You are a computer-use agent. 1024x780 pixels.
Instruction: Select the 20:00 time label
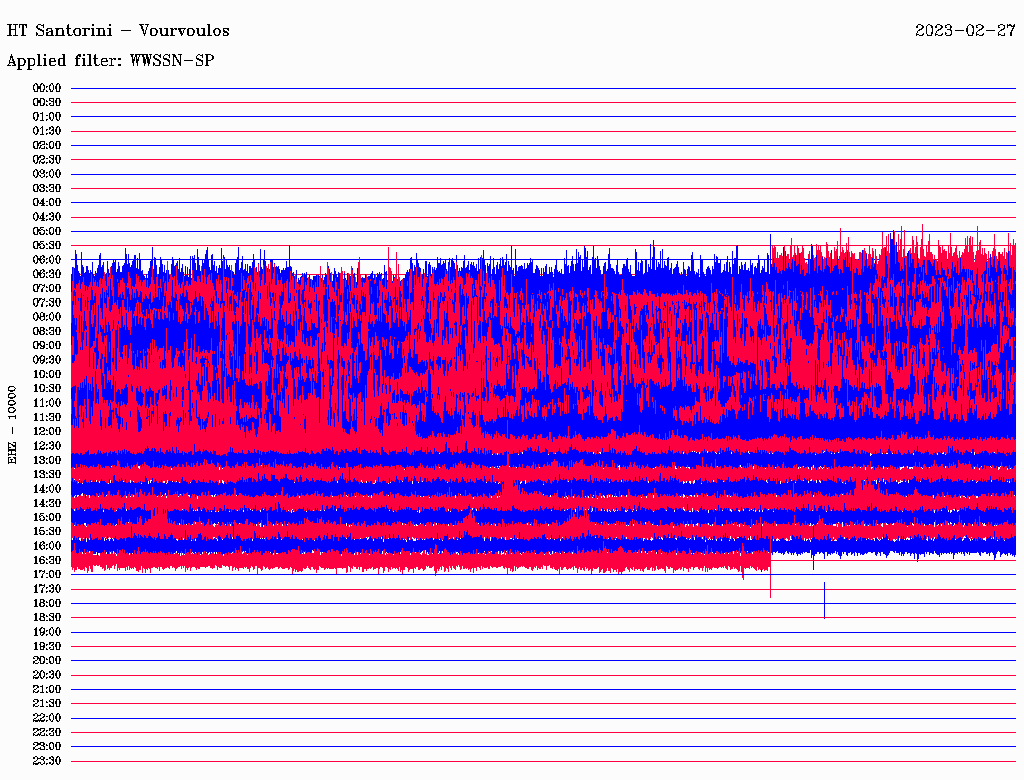pos(47,660)
